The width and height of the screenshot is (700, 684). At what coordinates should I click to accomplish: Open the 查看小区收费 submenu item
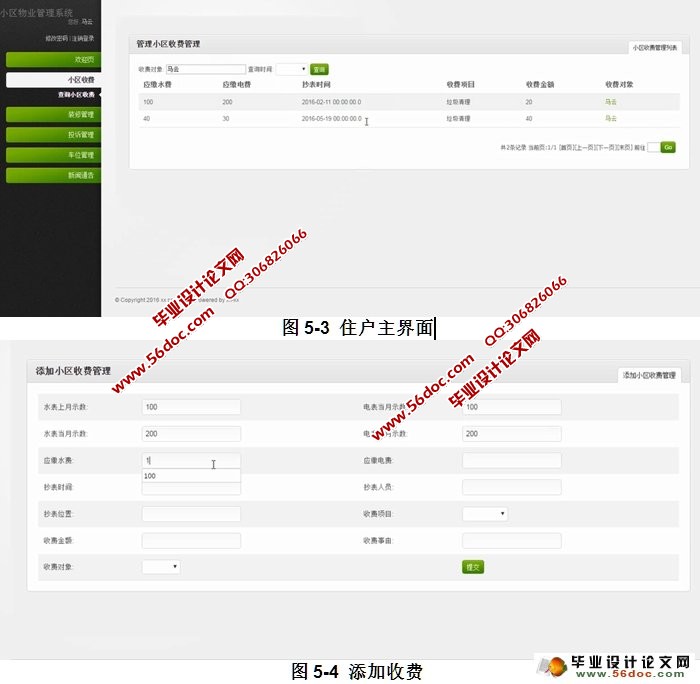76,95
